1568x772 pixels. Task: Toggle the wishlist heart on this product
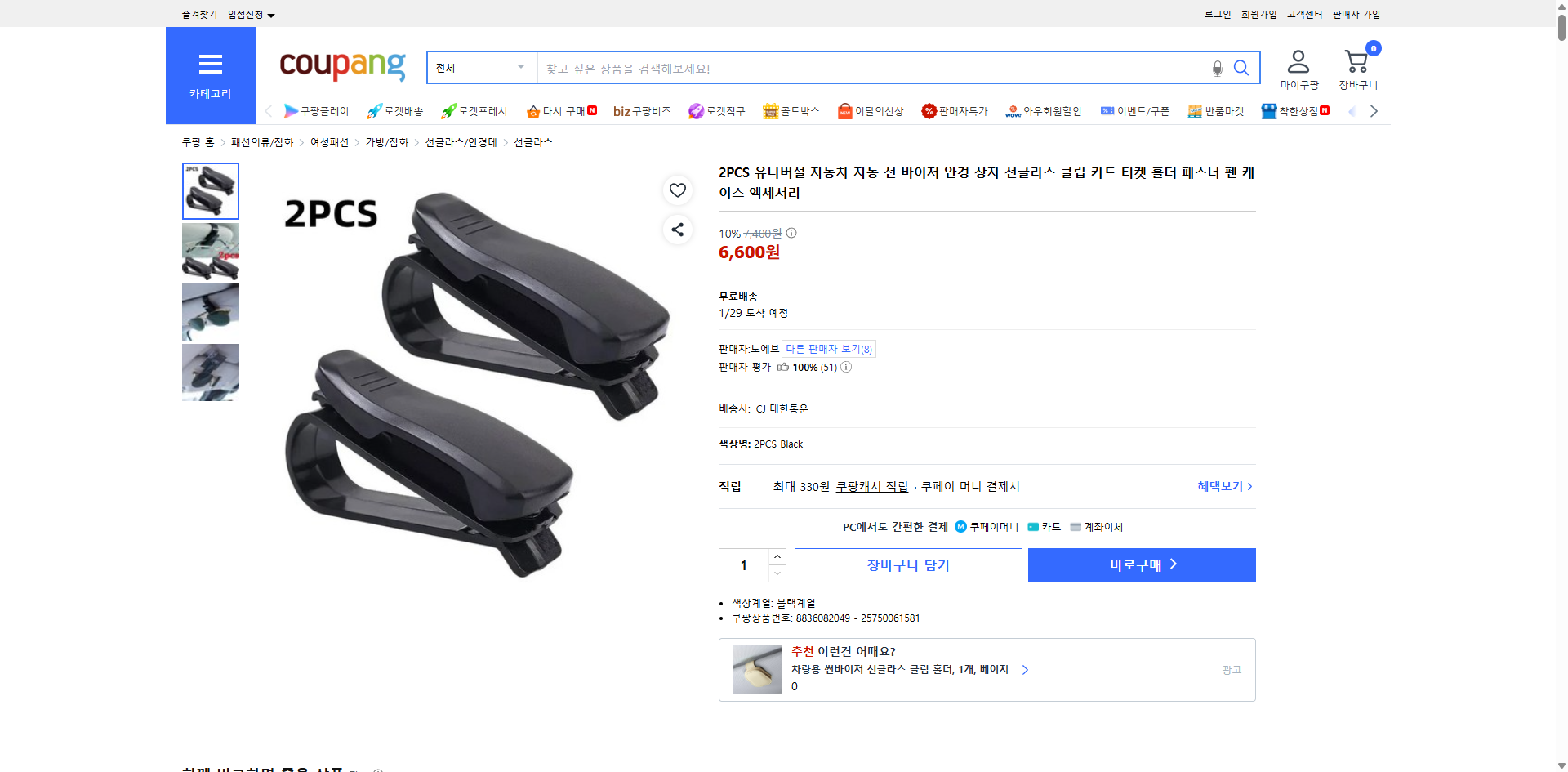677,190
